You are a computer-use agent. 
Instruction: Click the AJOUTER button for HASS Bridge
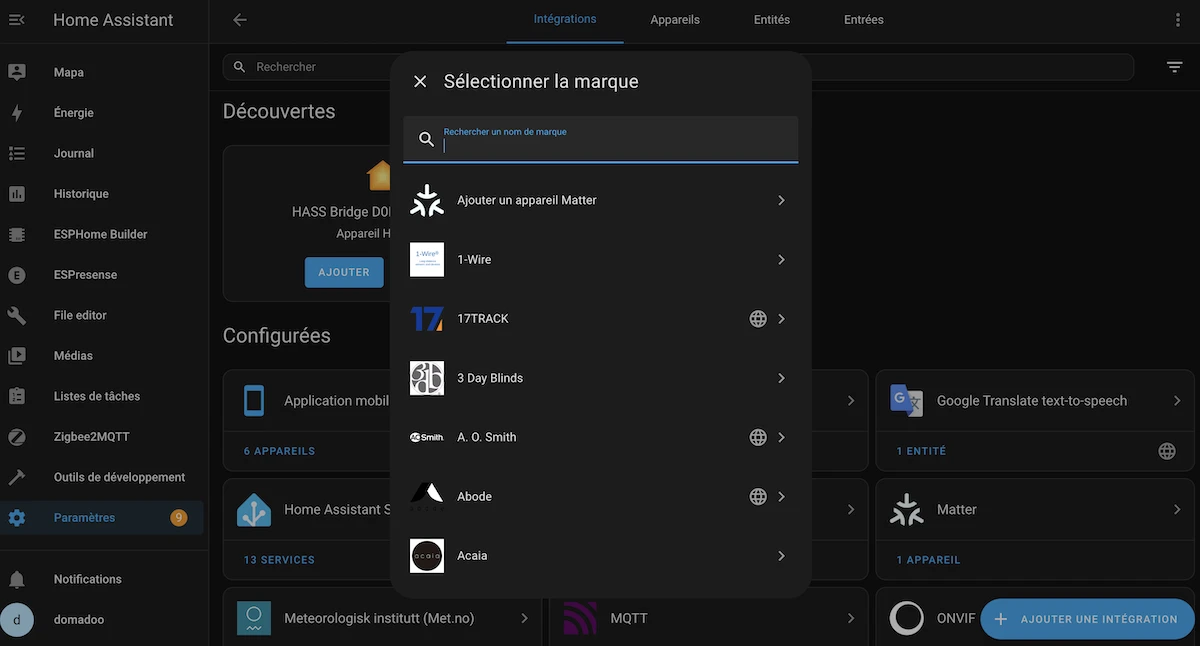click(344, 272)
